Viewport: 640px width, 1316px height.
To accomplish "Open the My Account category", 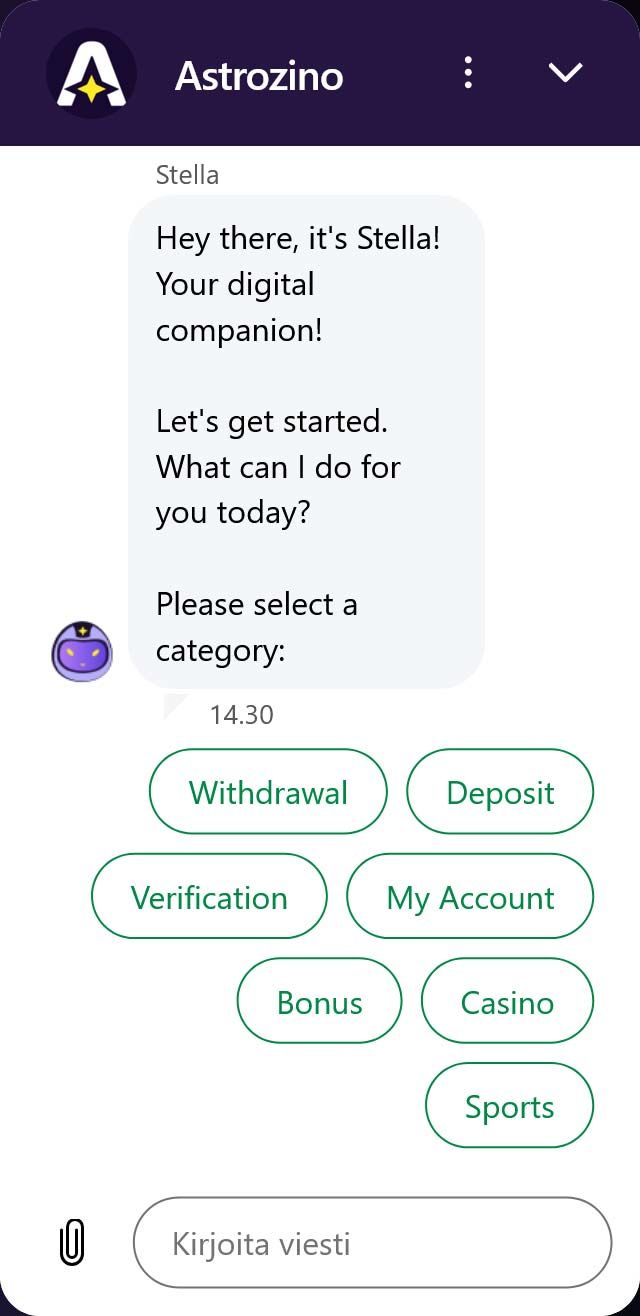I will (470, 897).
